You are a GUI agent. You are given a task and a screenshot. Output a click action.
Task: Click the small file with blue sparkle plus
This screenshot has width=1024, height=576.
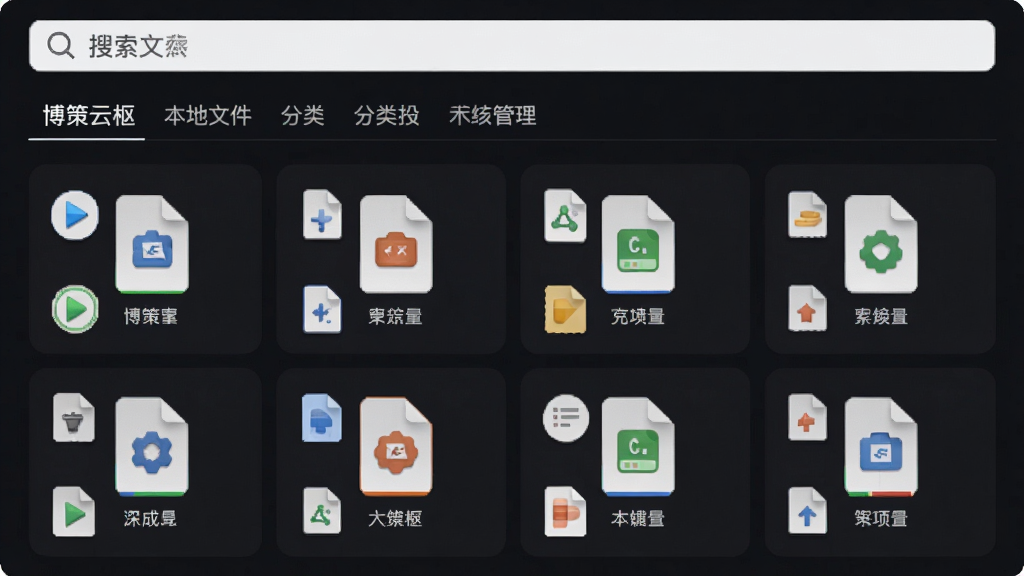point(322,309)
